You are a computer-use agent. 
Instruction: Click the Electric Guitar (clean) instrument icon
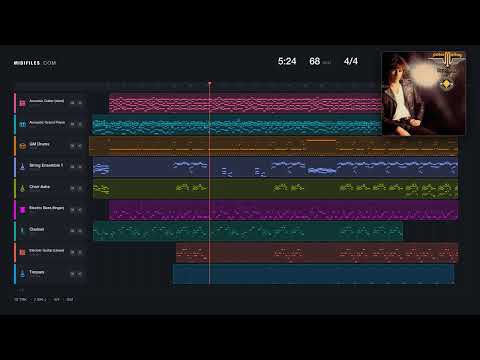tap(22, 252)
